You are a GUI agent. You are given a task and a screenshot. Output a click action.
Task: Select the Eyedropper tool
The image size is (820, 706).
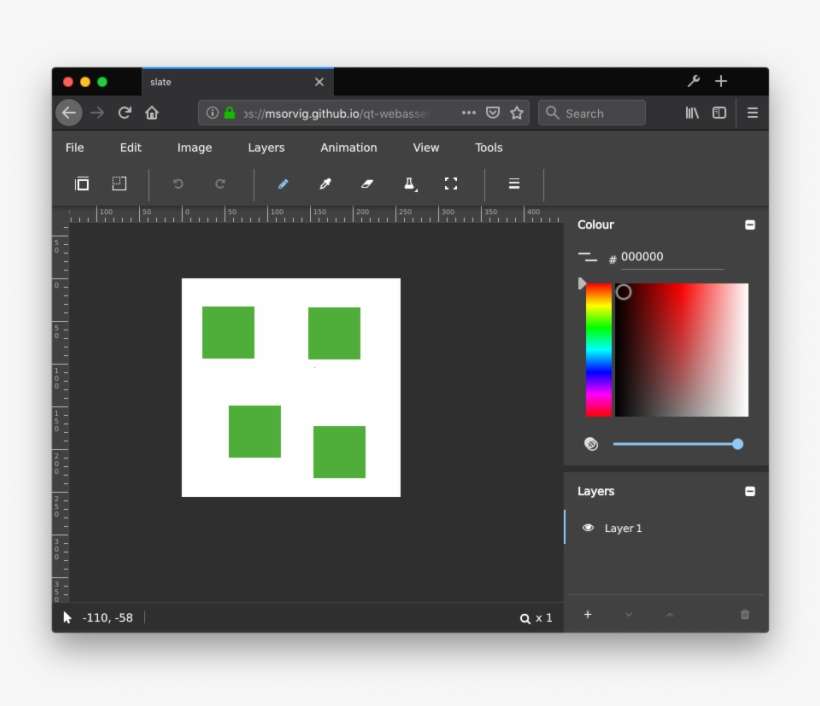pos(325,184)
